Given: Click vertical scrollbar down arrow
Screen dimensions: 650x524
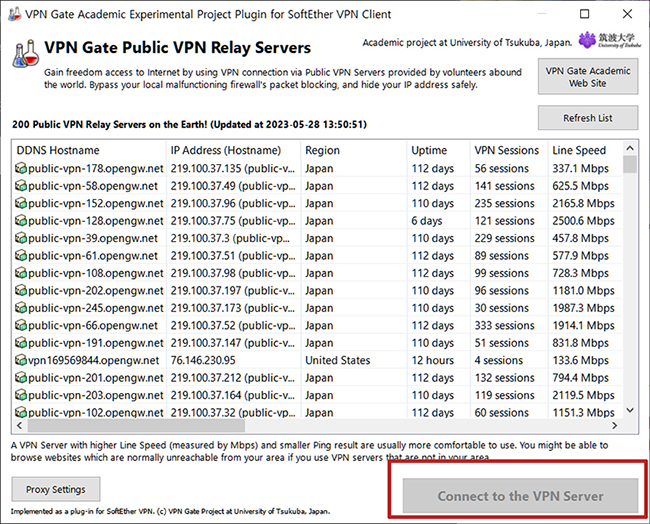Looking at the screenshot, I should click(x=630, y=410).
